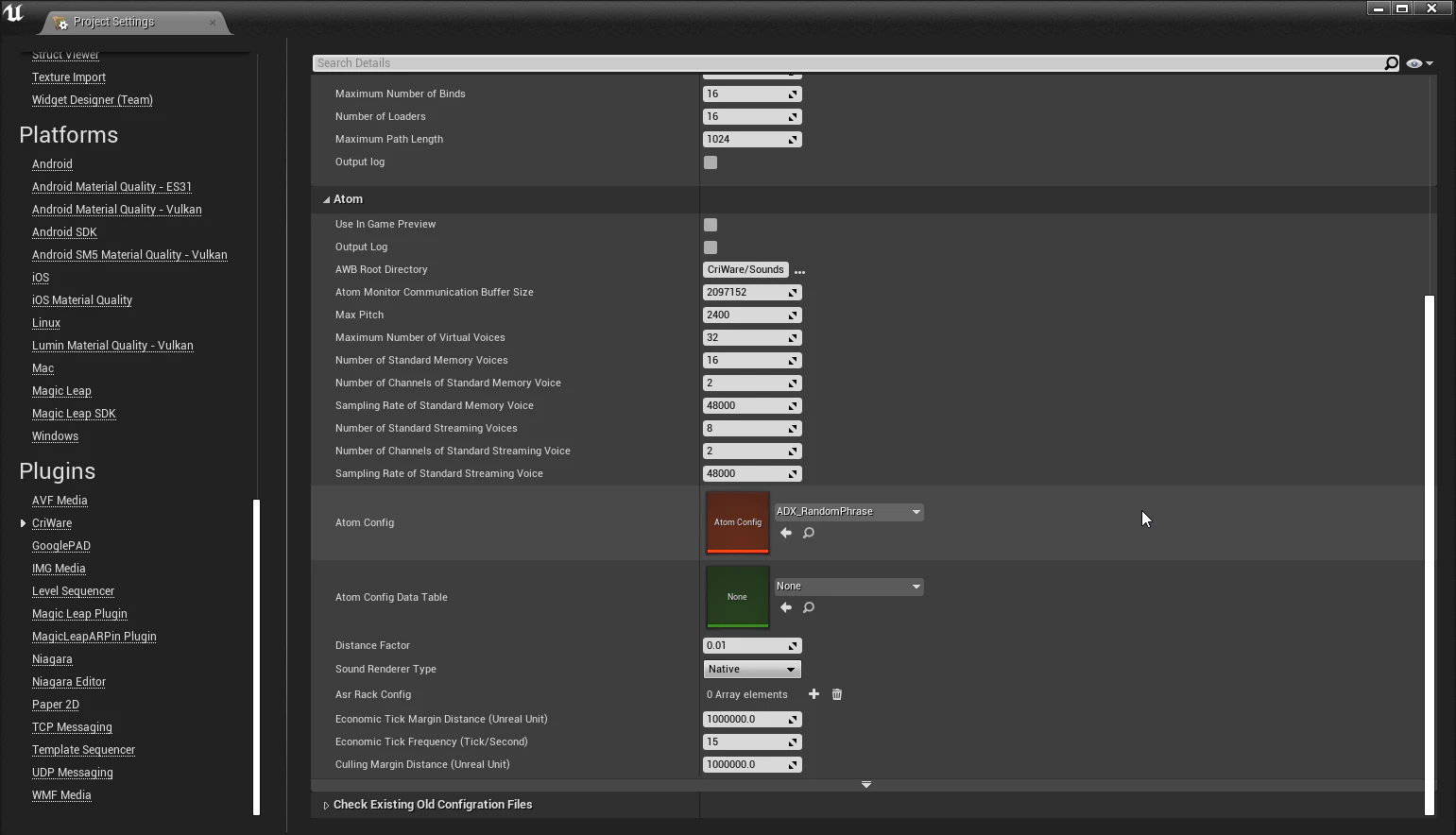
Task: Open Windows platform settings
Action: pyautogui.click(x=55, y=436)
